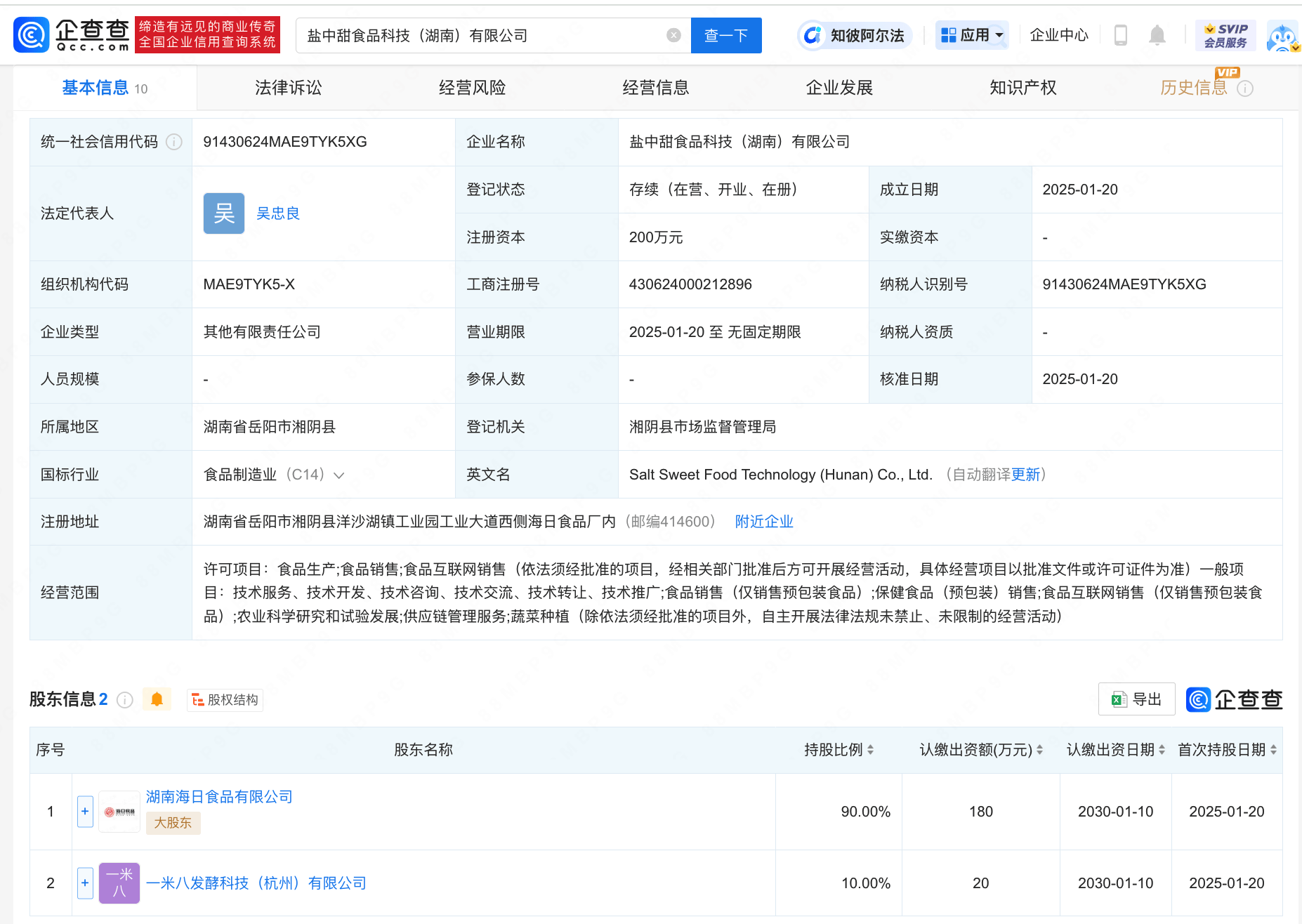Expand row 1 湖南海日食品 plus button
Image resolution: width=1302 pixels, height=924 pixels.
click(x=85, y=812)
